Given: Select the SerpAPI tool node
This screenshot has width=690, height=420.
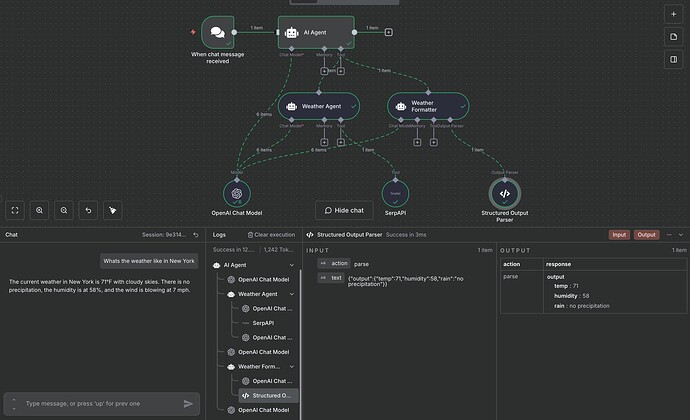Looking at the screenshot, I should point(396,193).
